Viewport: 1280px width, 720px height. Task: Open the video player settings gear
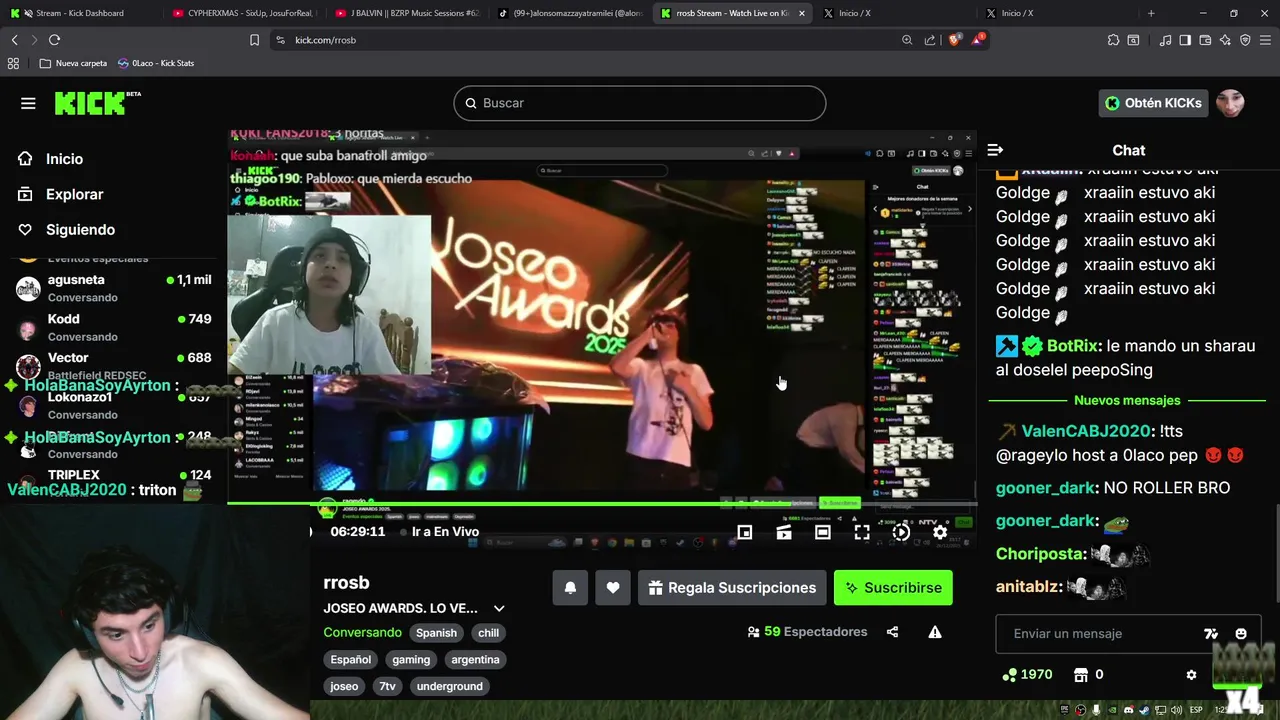940,532
